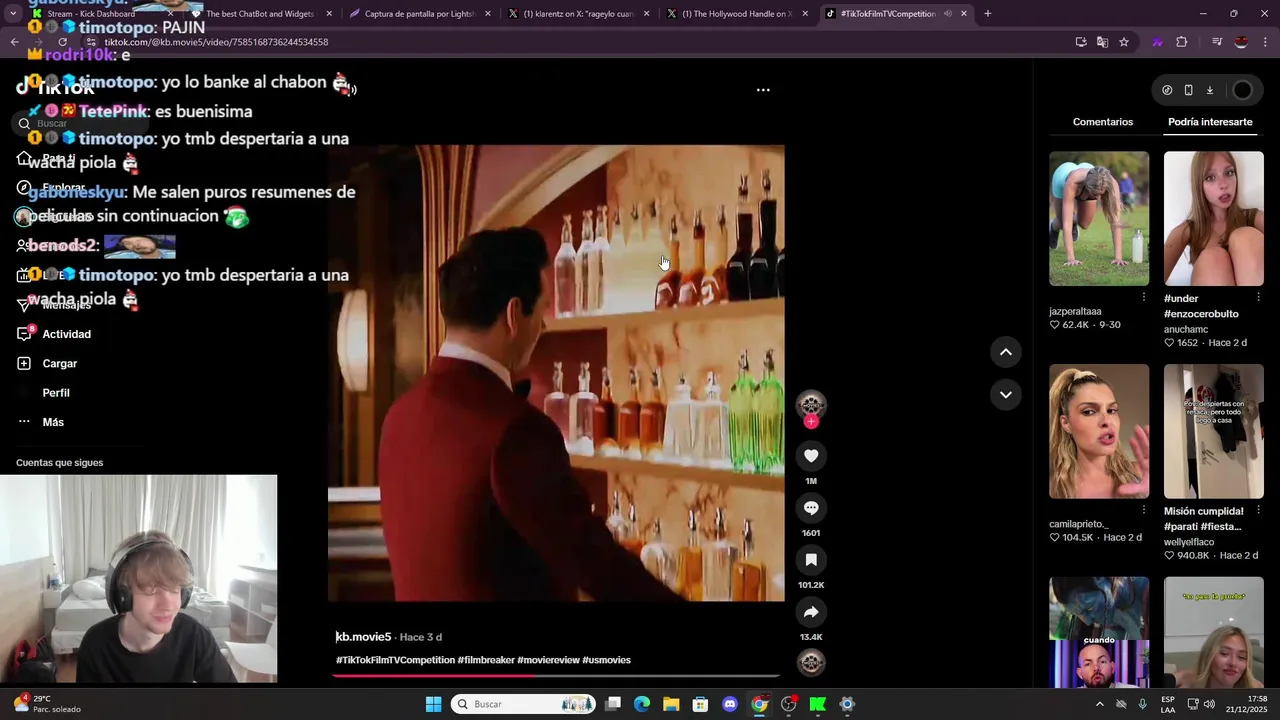The height and width of the screenshot is (720, 1280).
Task: Open the spinning music disc icon
Action: [811, 662]
